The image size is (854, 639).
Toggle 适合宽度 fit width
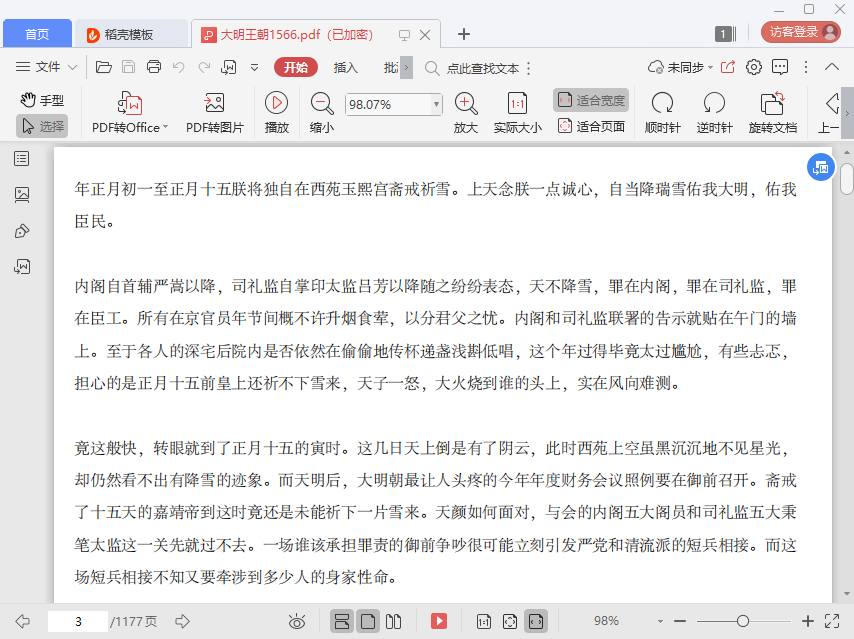(x=591, y=100)
